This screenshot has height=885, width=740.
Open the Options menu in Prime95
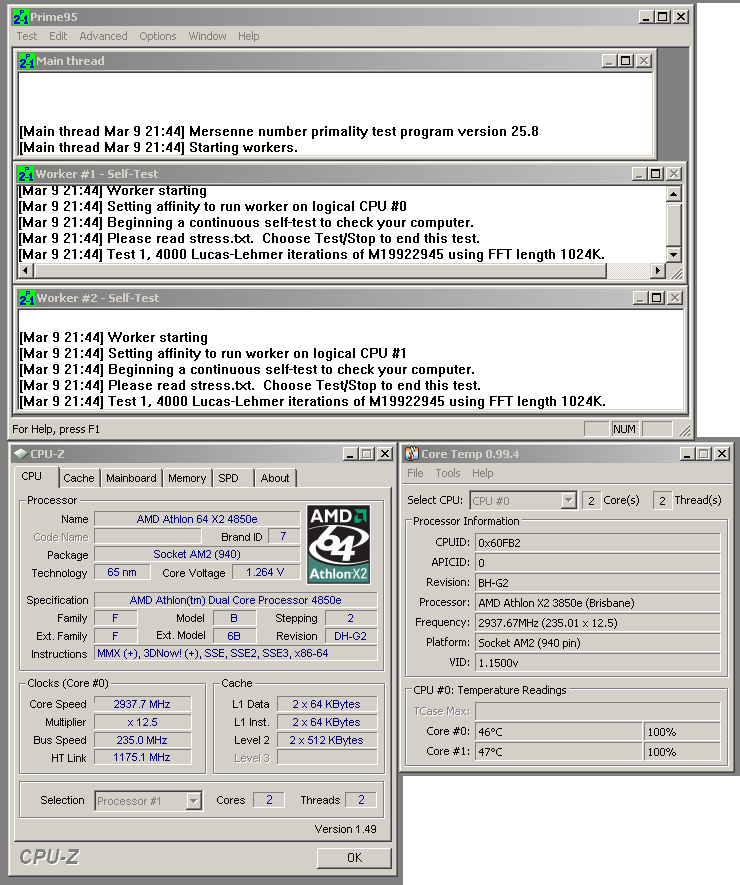pos(157,36)
